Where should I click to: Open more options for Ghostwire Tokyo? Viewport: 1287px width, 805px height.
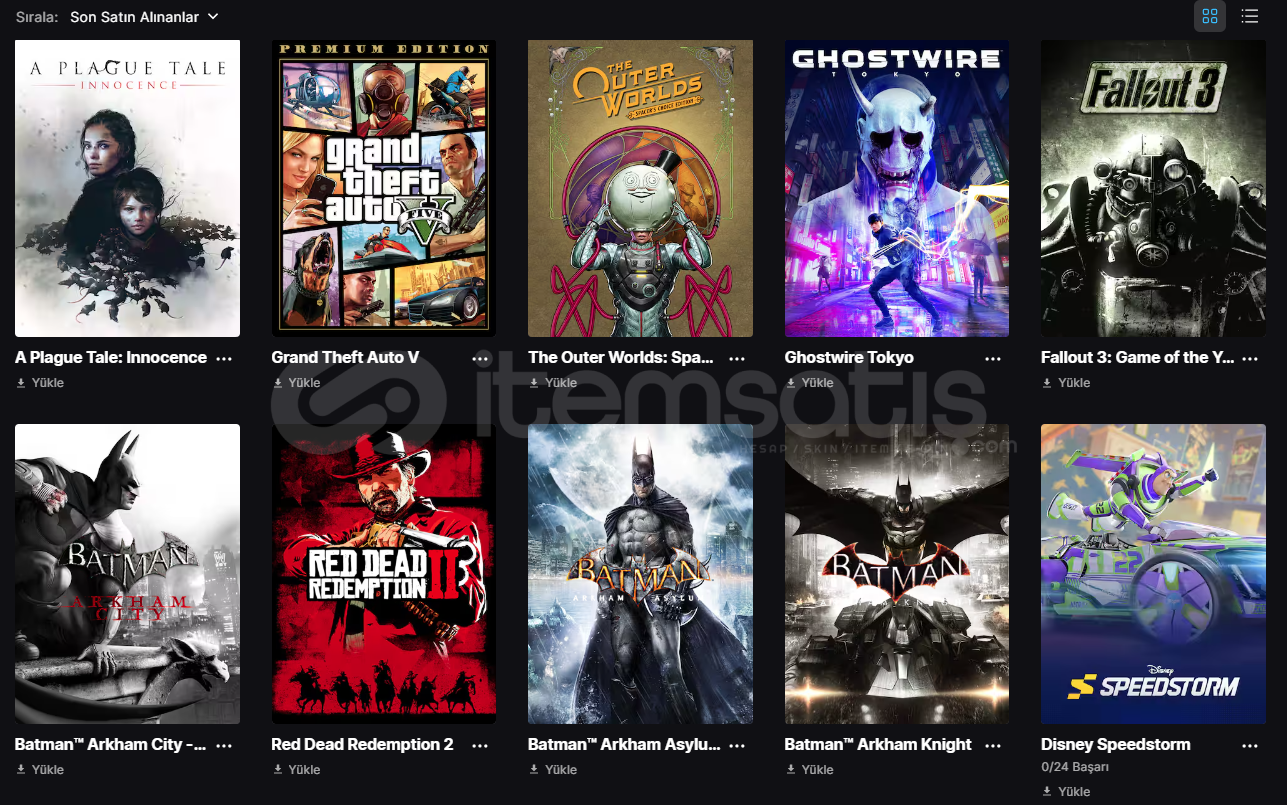pyautogui.click(x=993, y=358)
